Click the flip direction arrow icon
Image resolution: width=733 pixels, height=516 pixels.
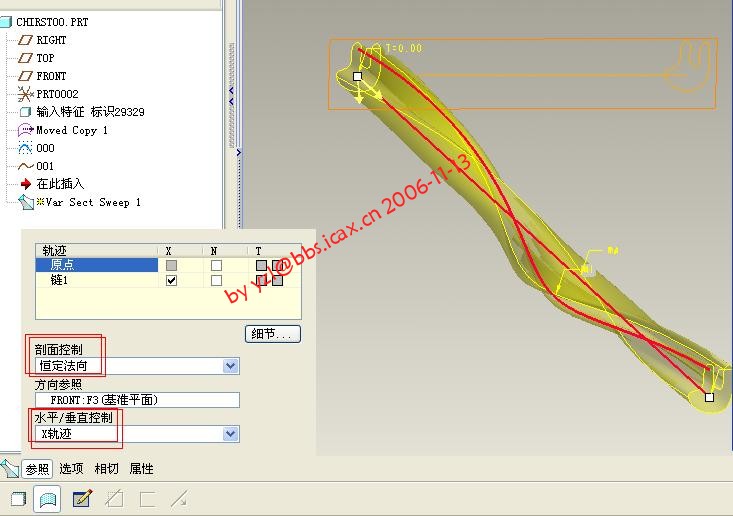click(180, 499)
